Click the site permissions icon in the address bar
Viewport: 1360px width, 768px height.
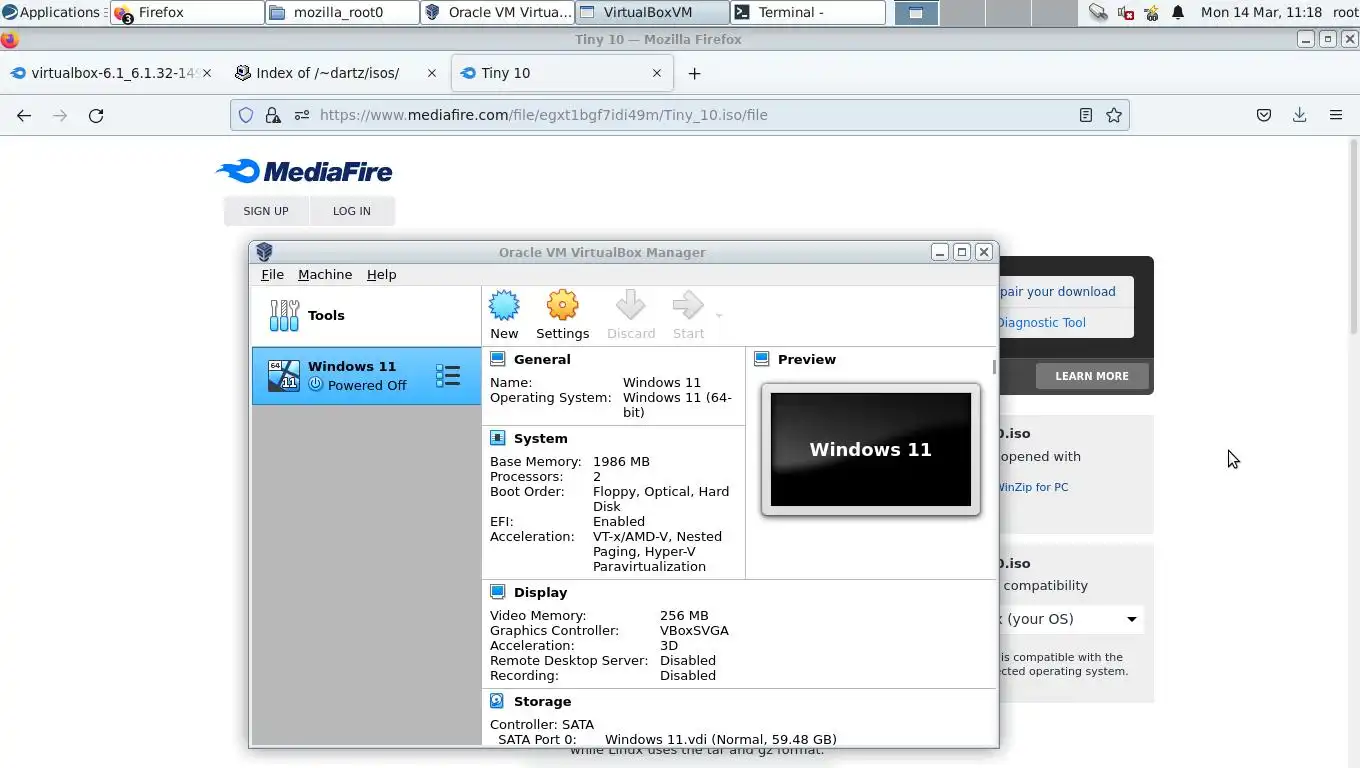(301, 115)
